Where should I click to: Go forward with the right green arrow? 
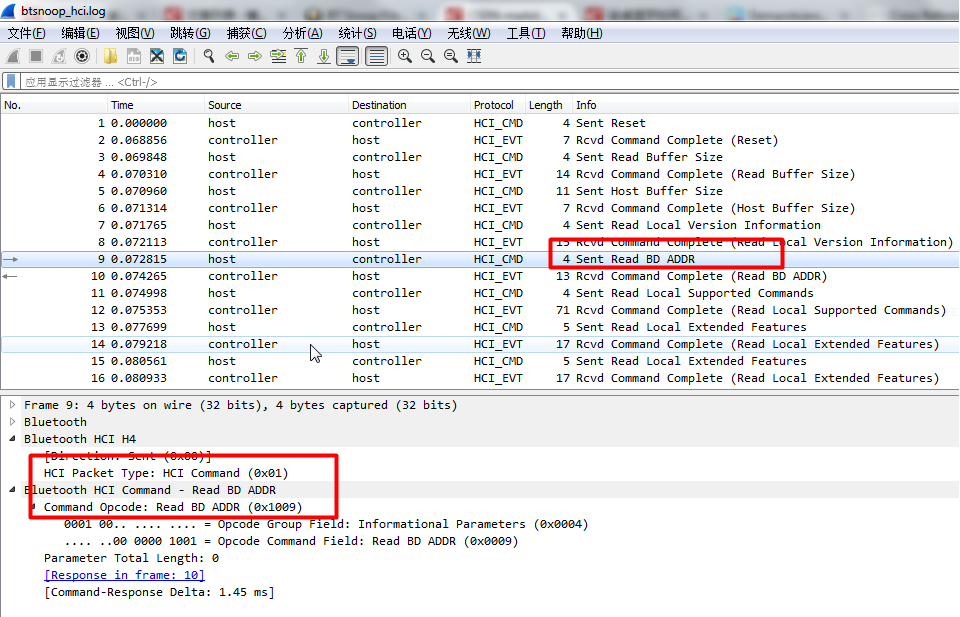click(x=255, y=56)
